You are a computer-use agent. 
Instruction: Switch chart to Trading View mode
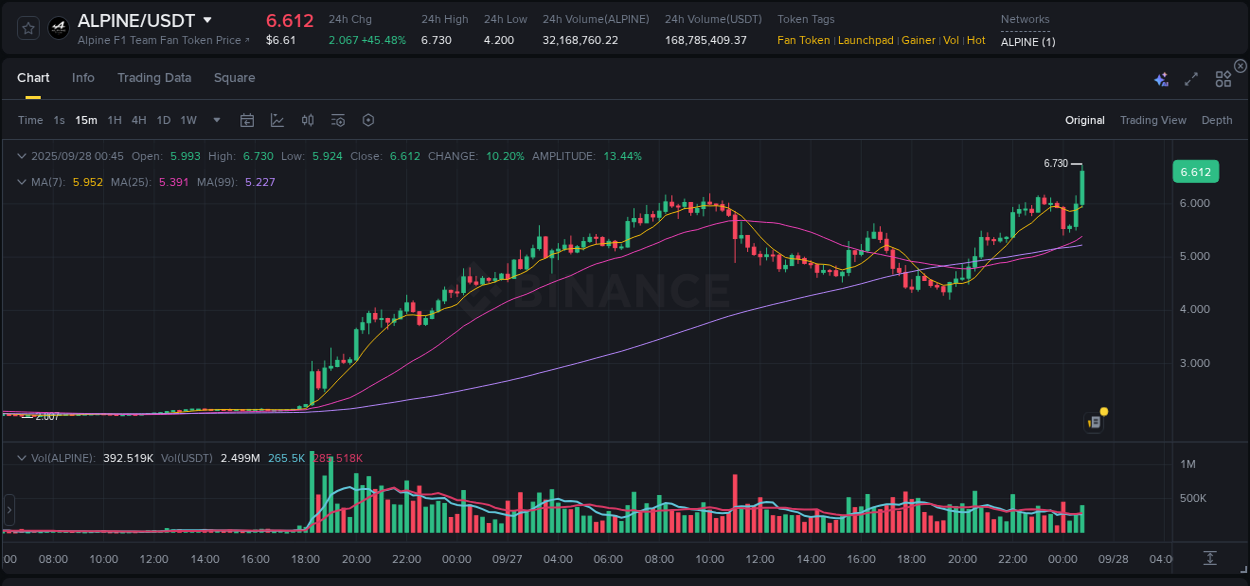tap(1153, 120)
